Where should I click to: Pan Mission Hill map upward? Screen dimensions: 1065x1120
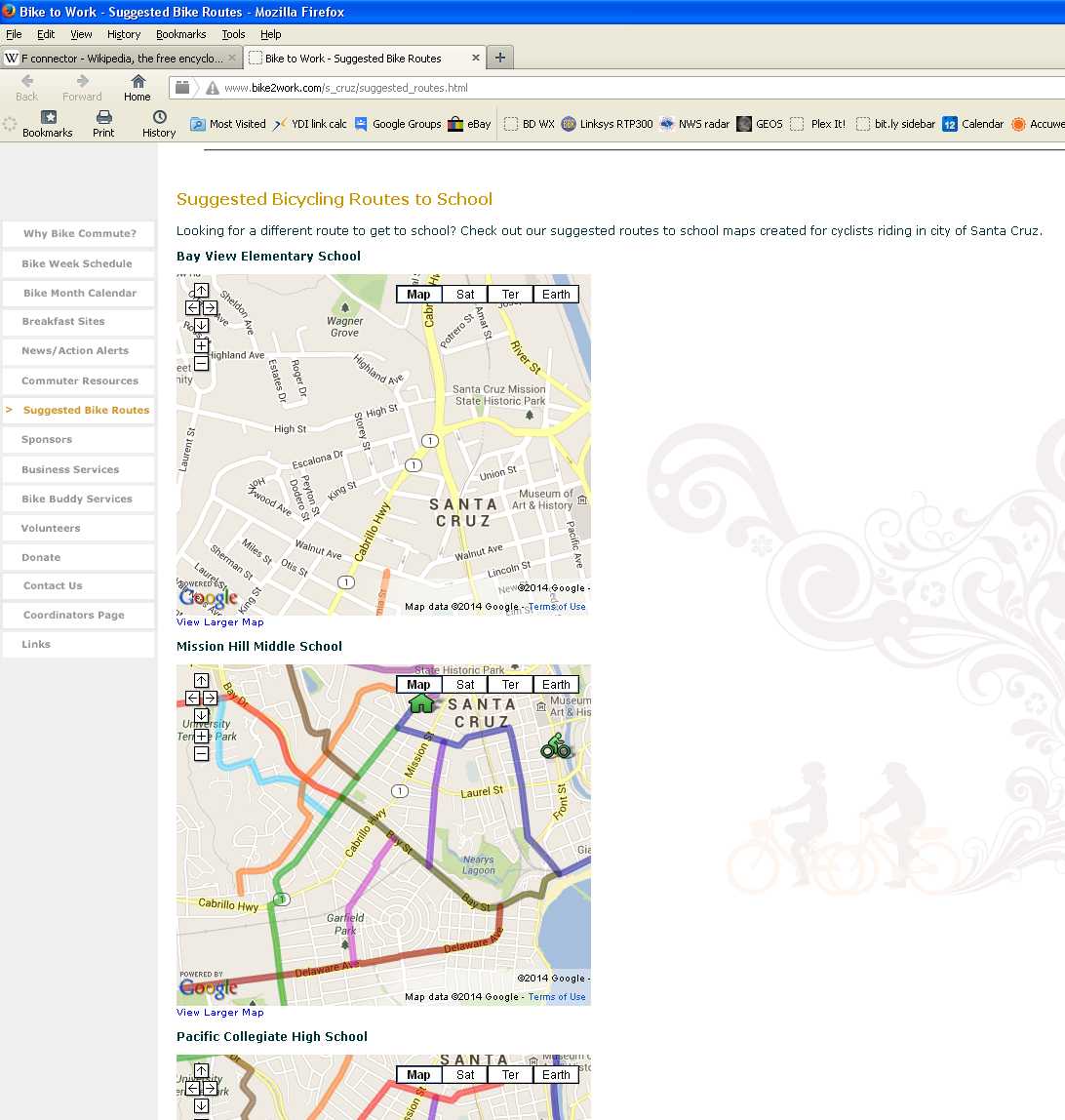201,680
